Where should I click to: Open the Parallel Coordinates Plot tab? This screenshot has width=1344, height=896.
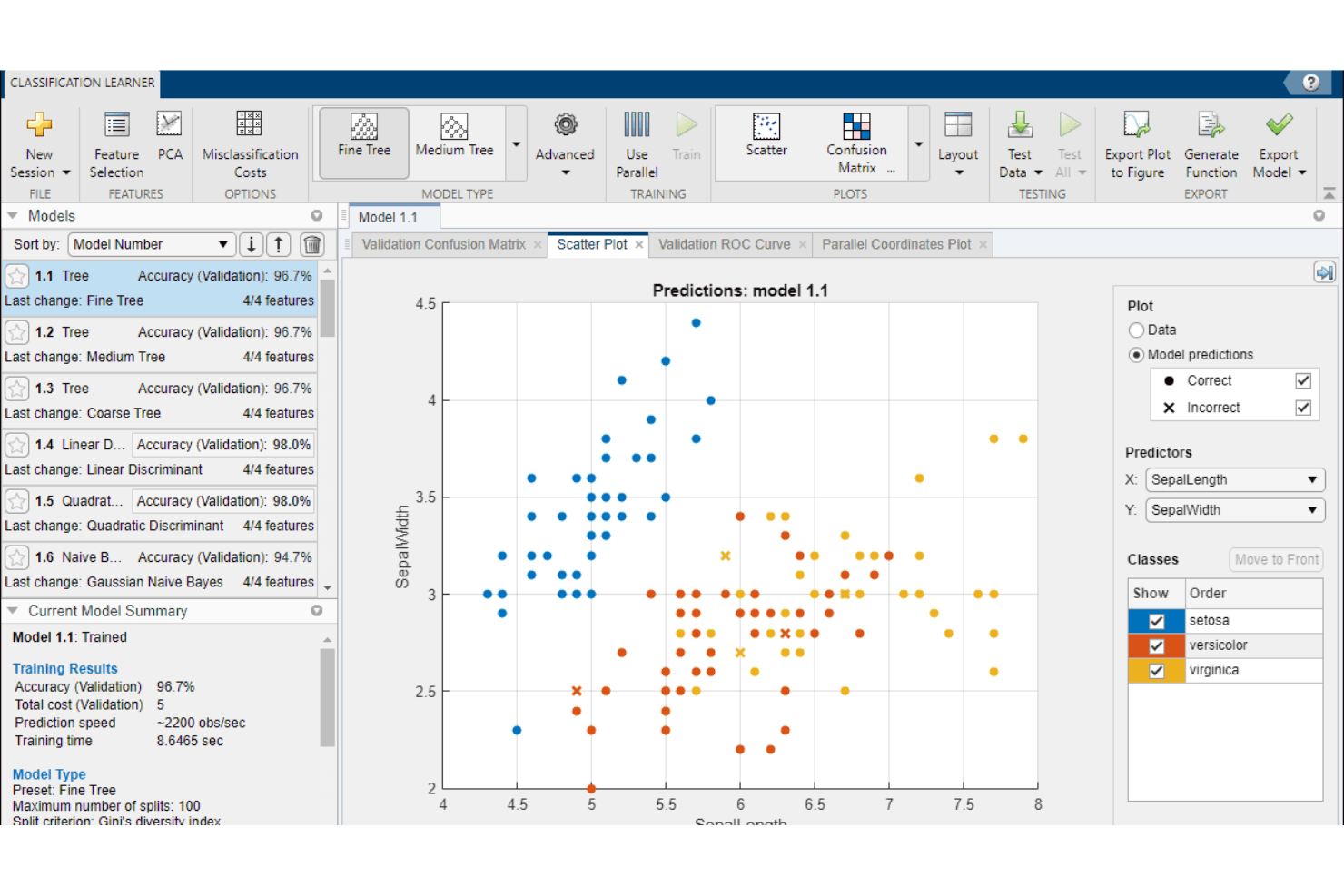(x=894, y=243)
